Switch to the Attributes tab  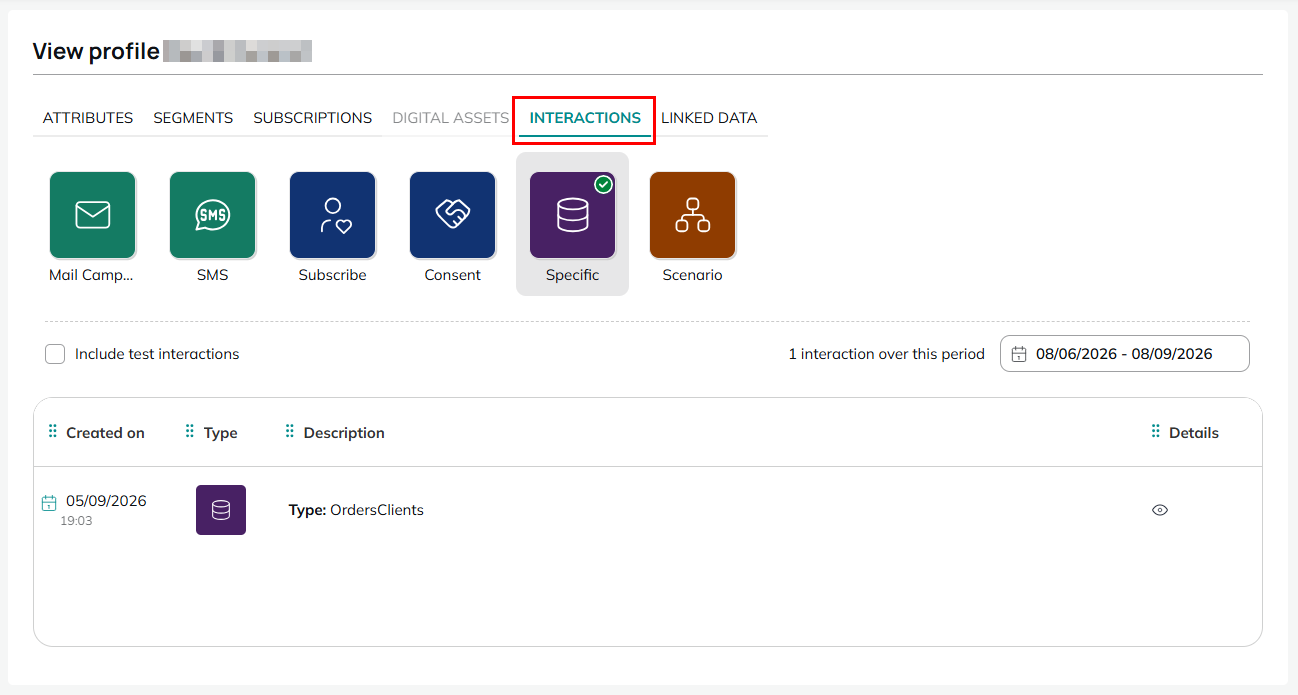[x=88, y=118]
